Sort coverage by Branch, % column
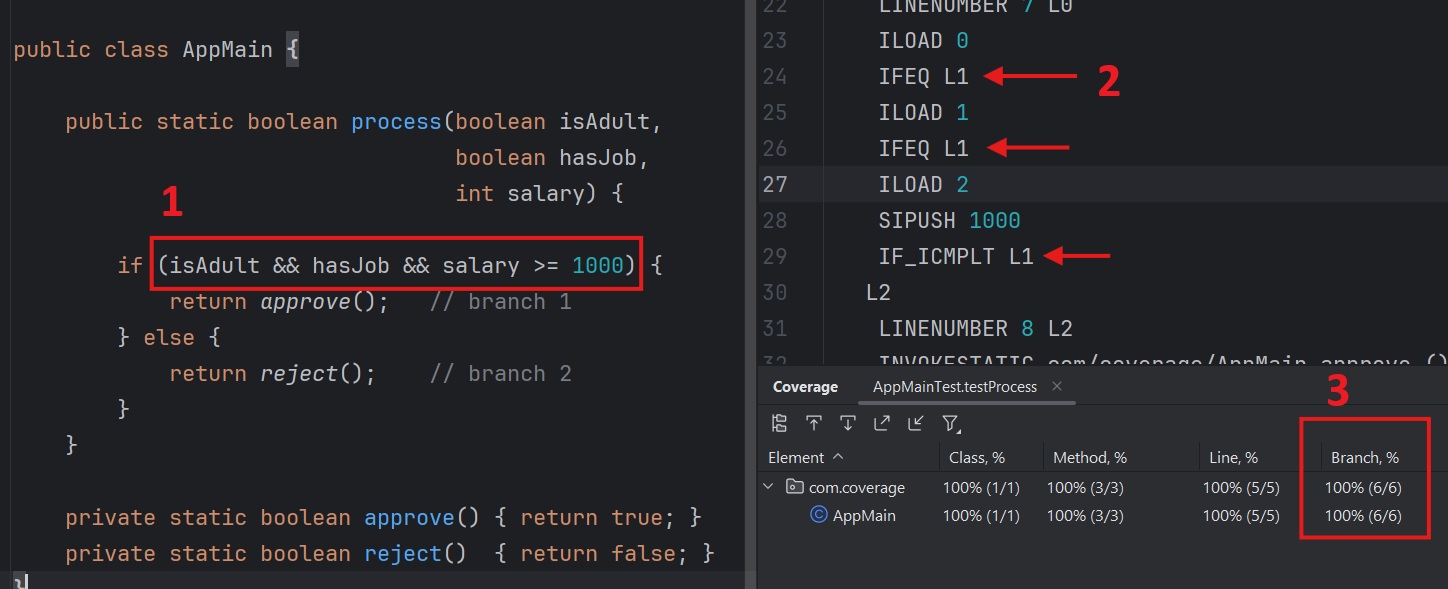 pos(1364,458)
